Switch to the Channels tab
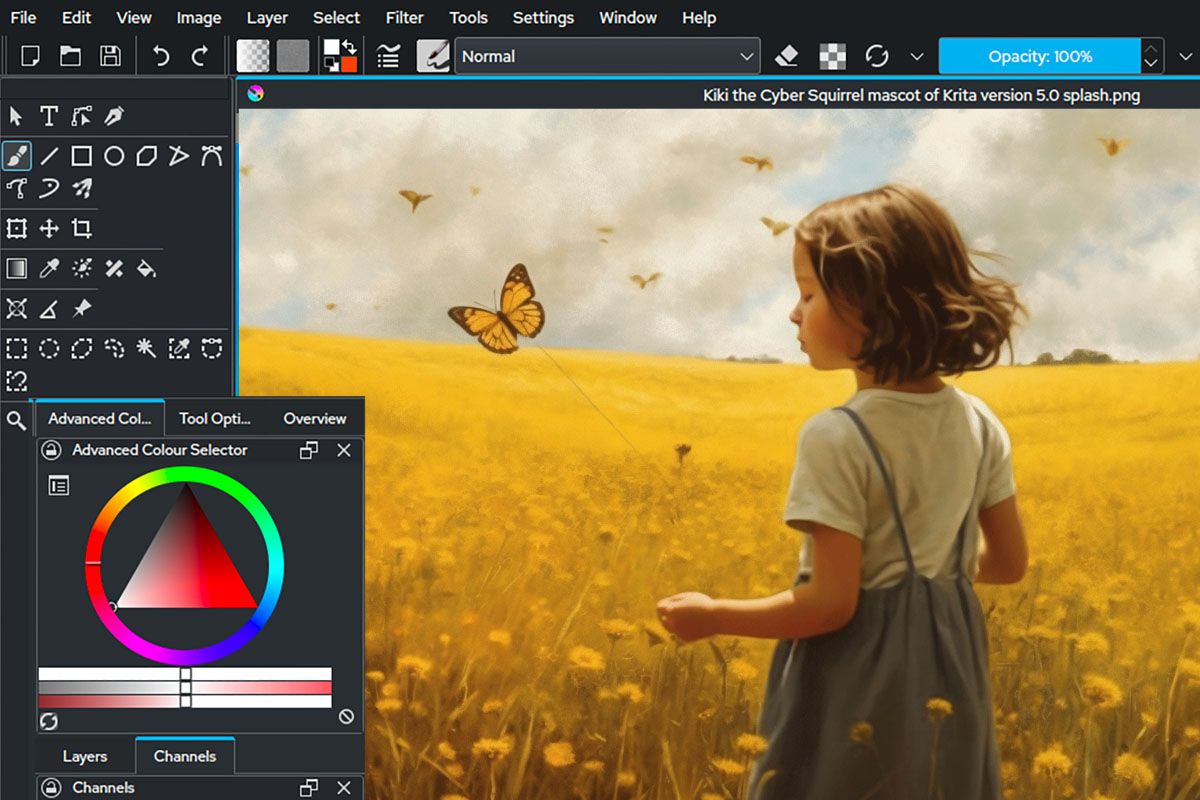The width and height of the screenshot is (1200, 800). click(184, 756)
